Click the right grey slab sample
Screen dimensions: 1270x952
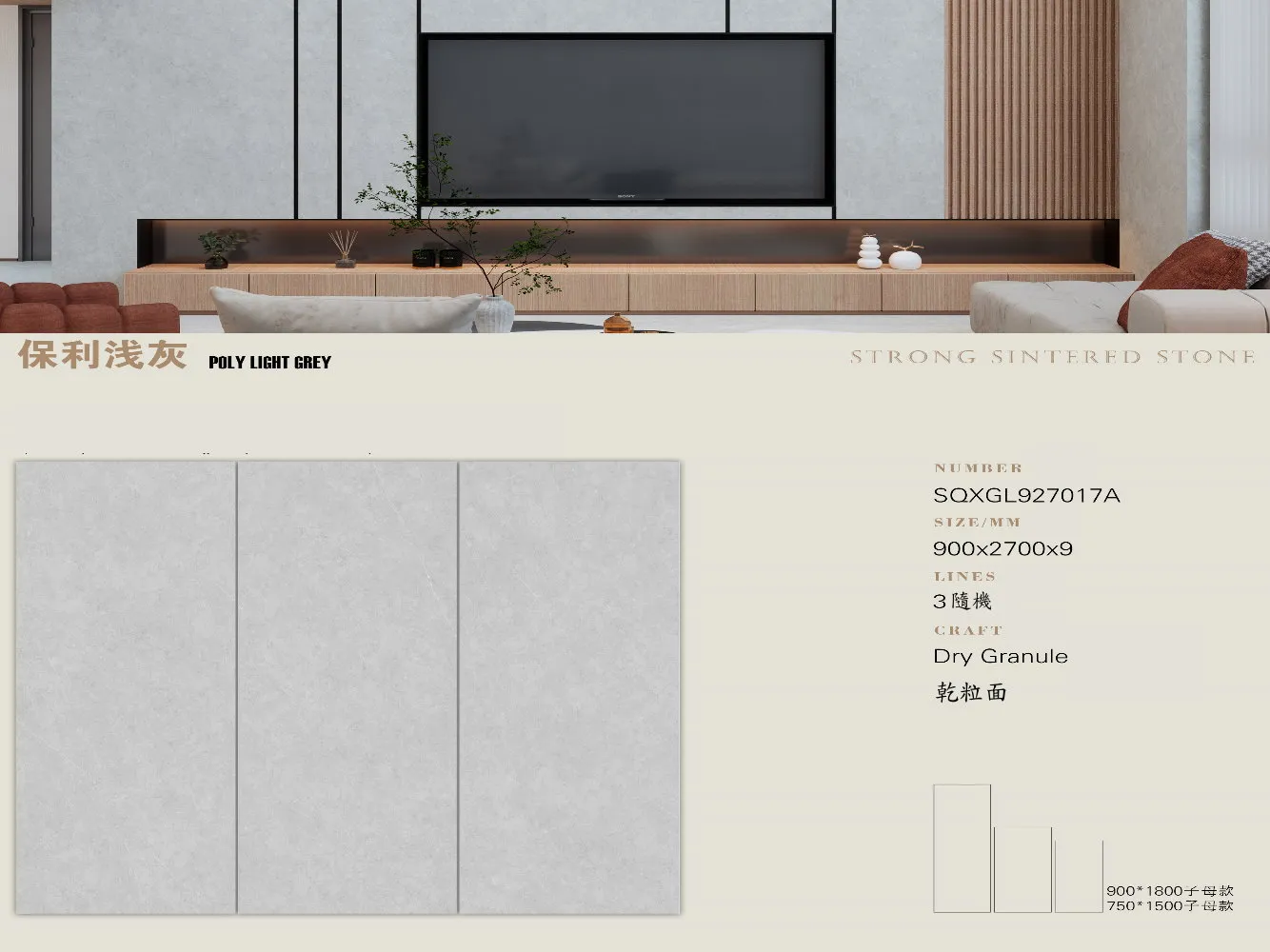click(x=569, y=687)
